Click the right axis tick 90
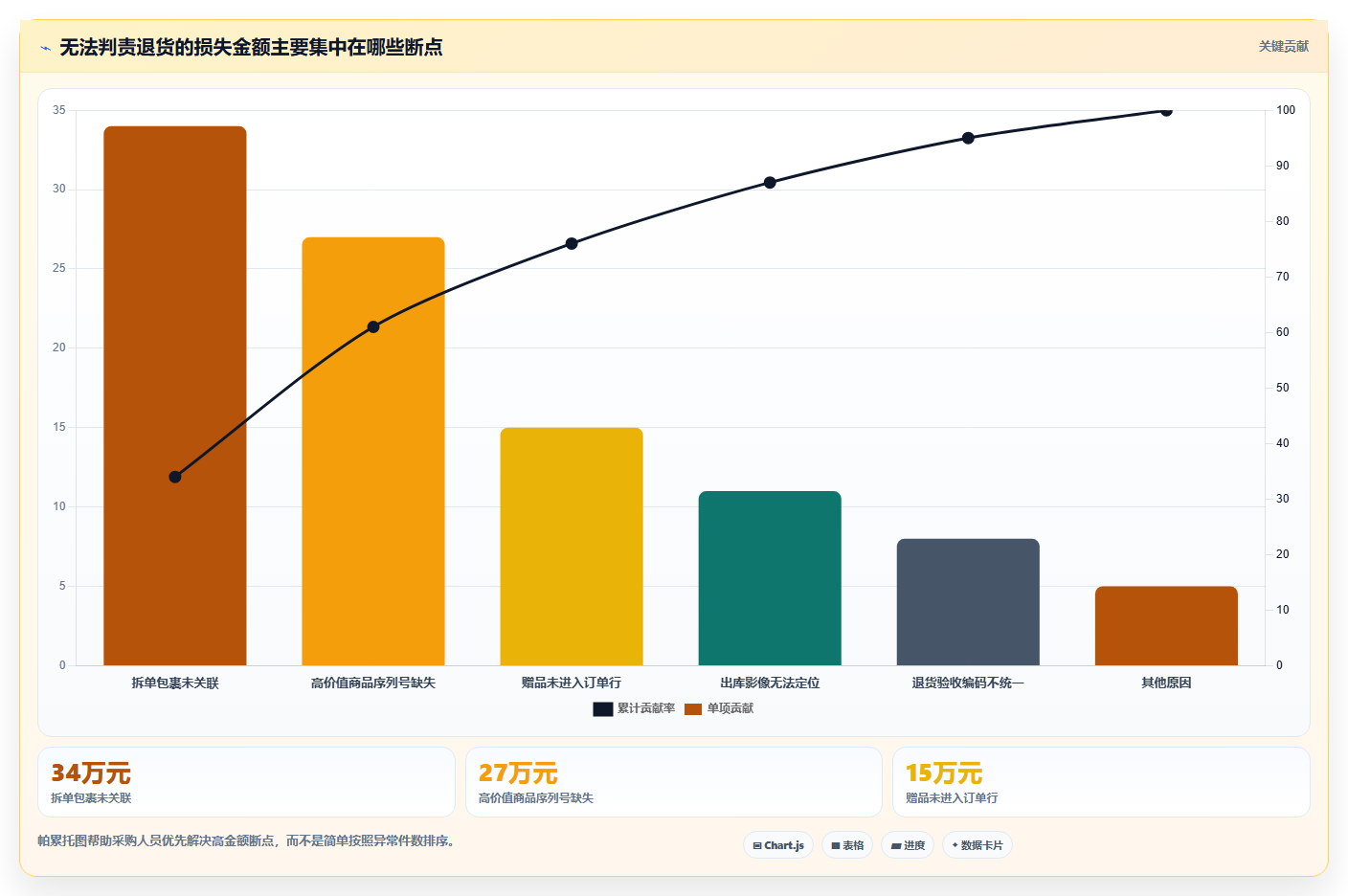 click(x=1283, y=166)
